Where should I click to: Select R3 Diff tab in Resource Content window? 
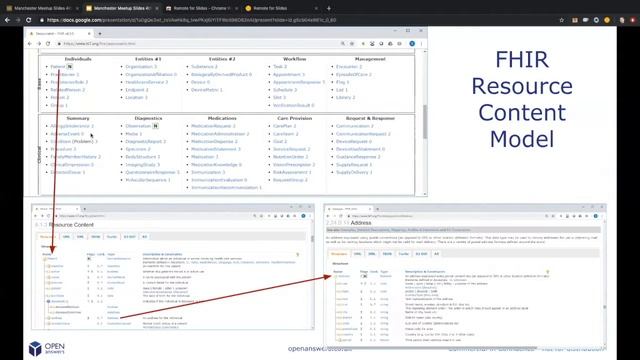point(129,237)
